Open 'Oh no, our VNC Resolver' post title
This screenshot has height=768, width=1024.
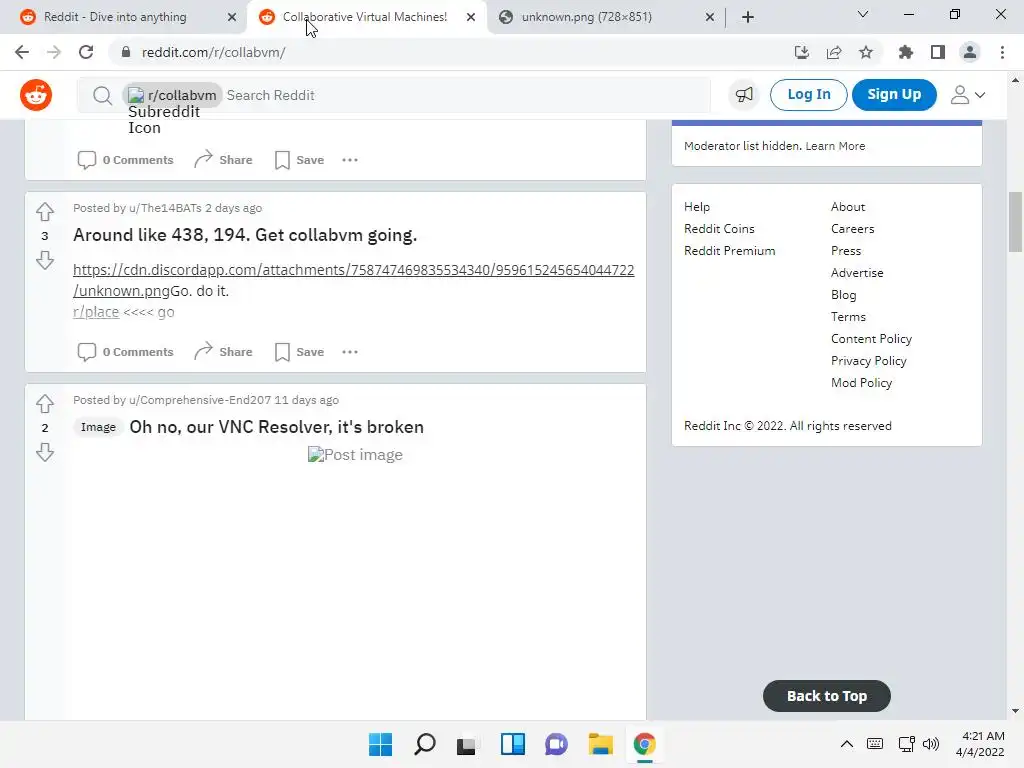(276, 427)
